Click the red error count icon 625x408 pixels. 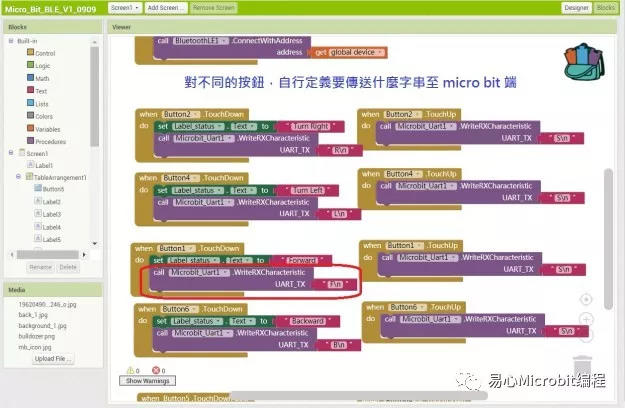(x=155, y=369)
